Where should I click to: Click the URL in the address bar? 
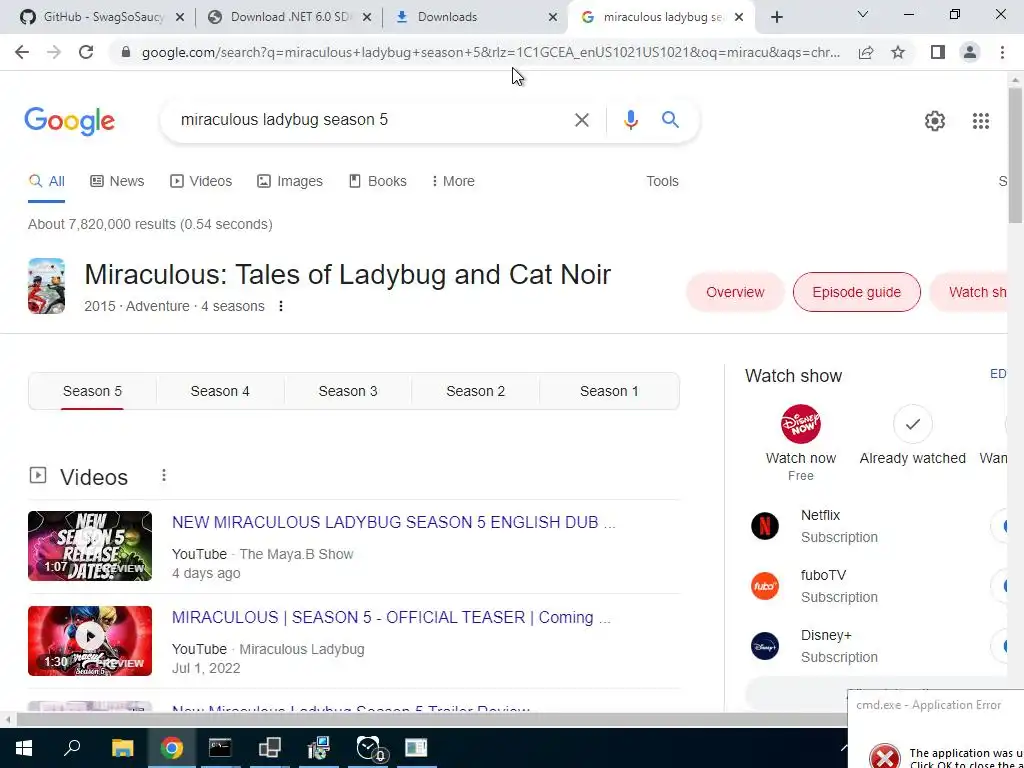click(490, 52)
